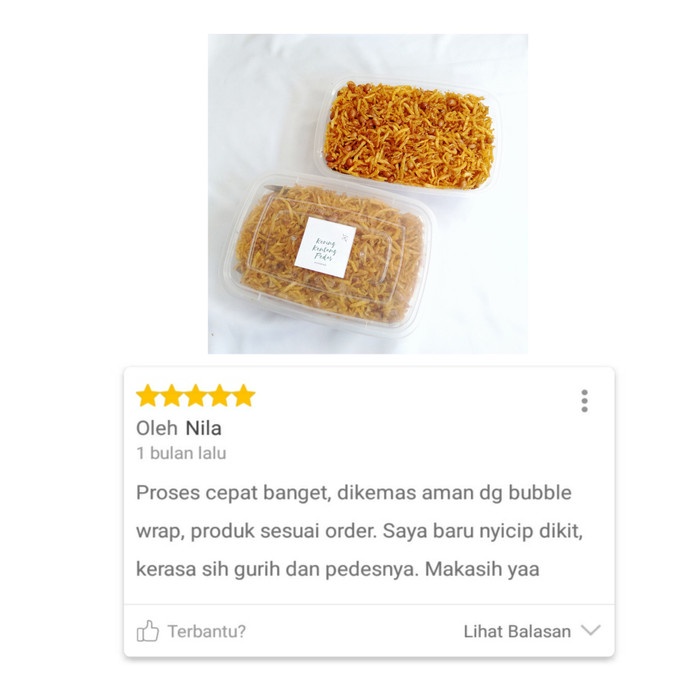Screen dimensions: 700x700
Task: Select the fifth rating star
Action: [244, 396]
